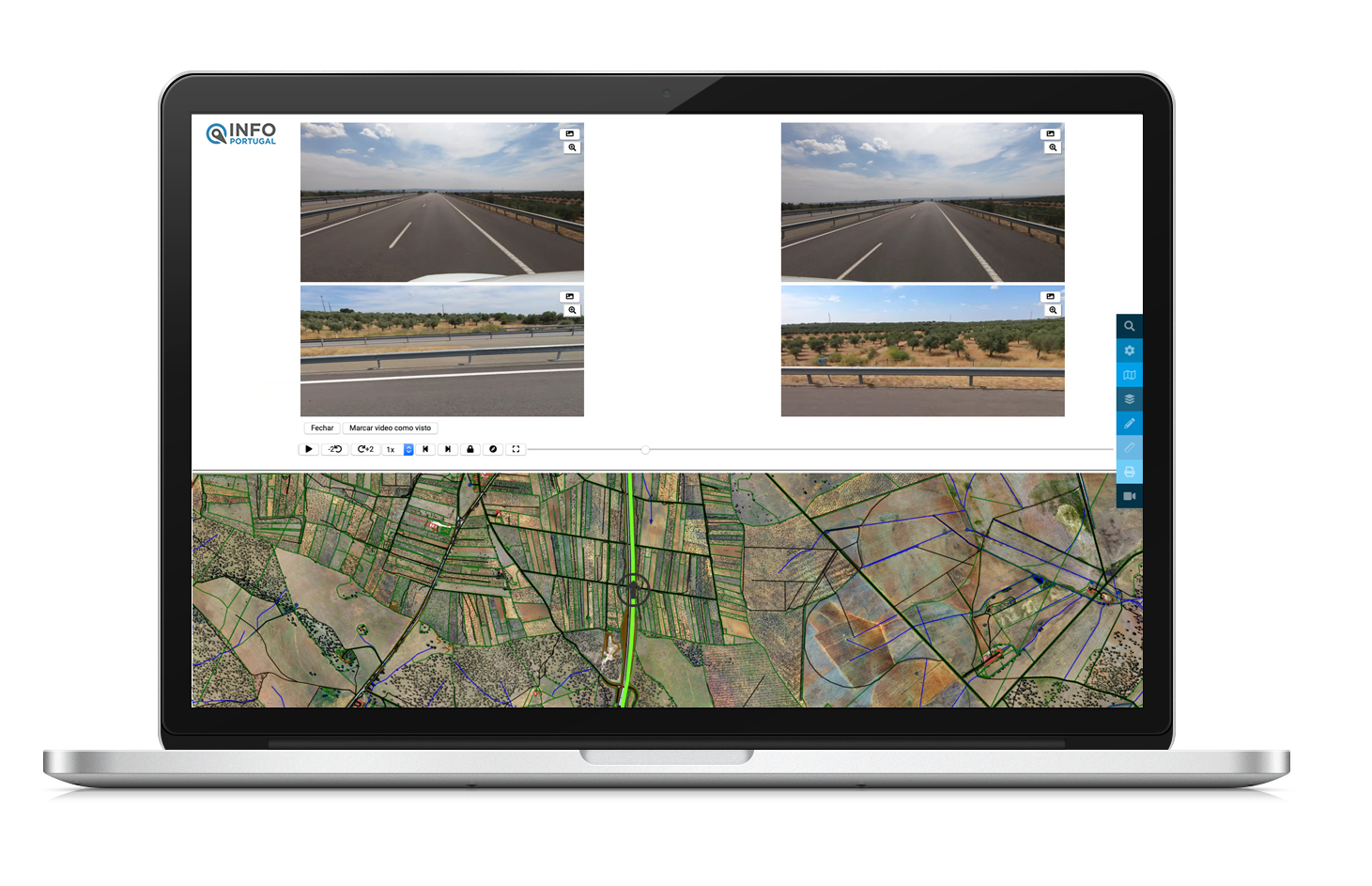Viewport: 1372px width, 886px height.
Task: Select the pencil draw tool
Action: coord(1129,424)
